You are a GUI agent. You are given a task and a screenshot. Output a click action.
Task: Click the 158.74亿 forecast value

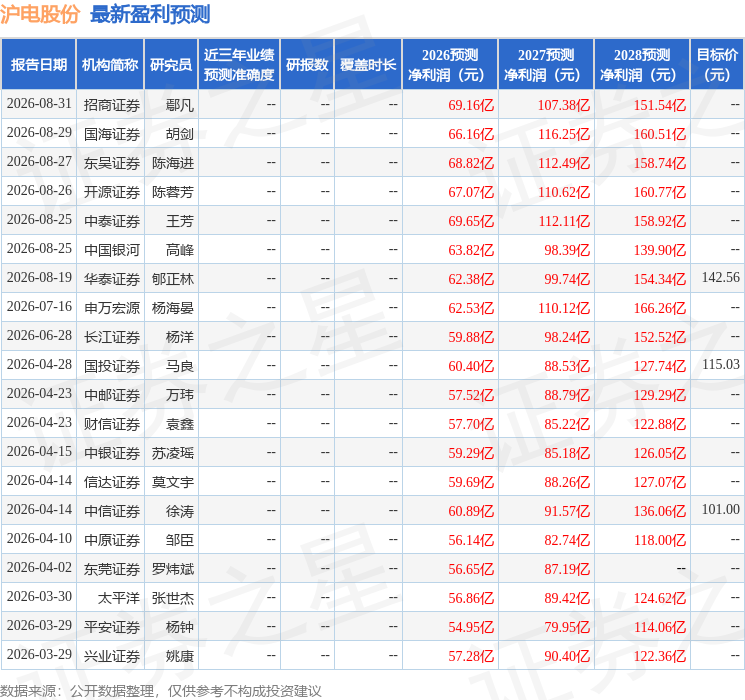pyautogui.click(x=660, y=163)
